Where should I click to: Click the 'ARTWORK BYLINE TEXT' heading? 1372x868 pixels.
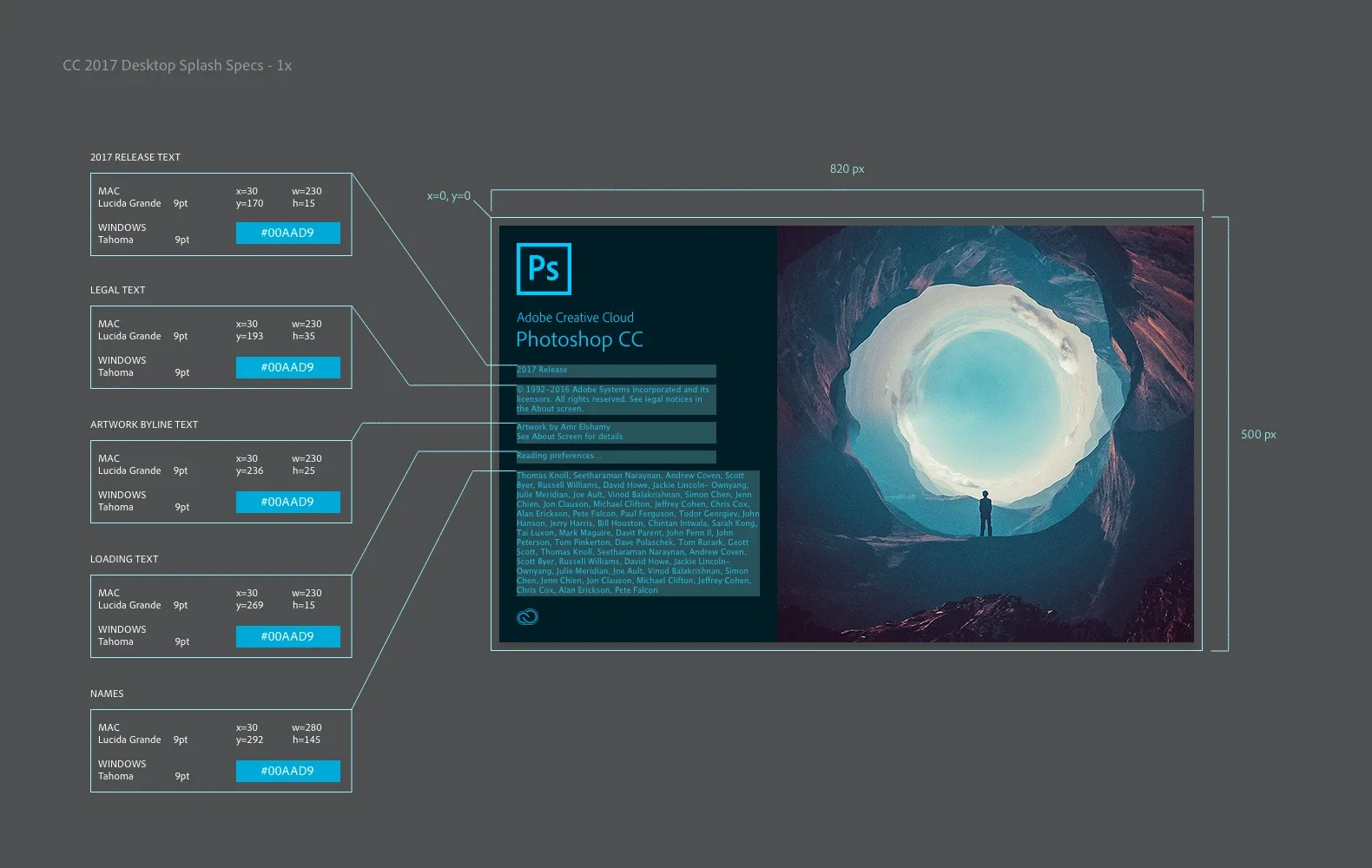tap(144, 424)
